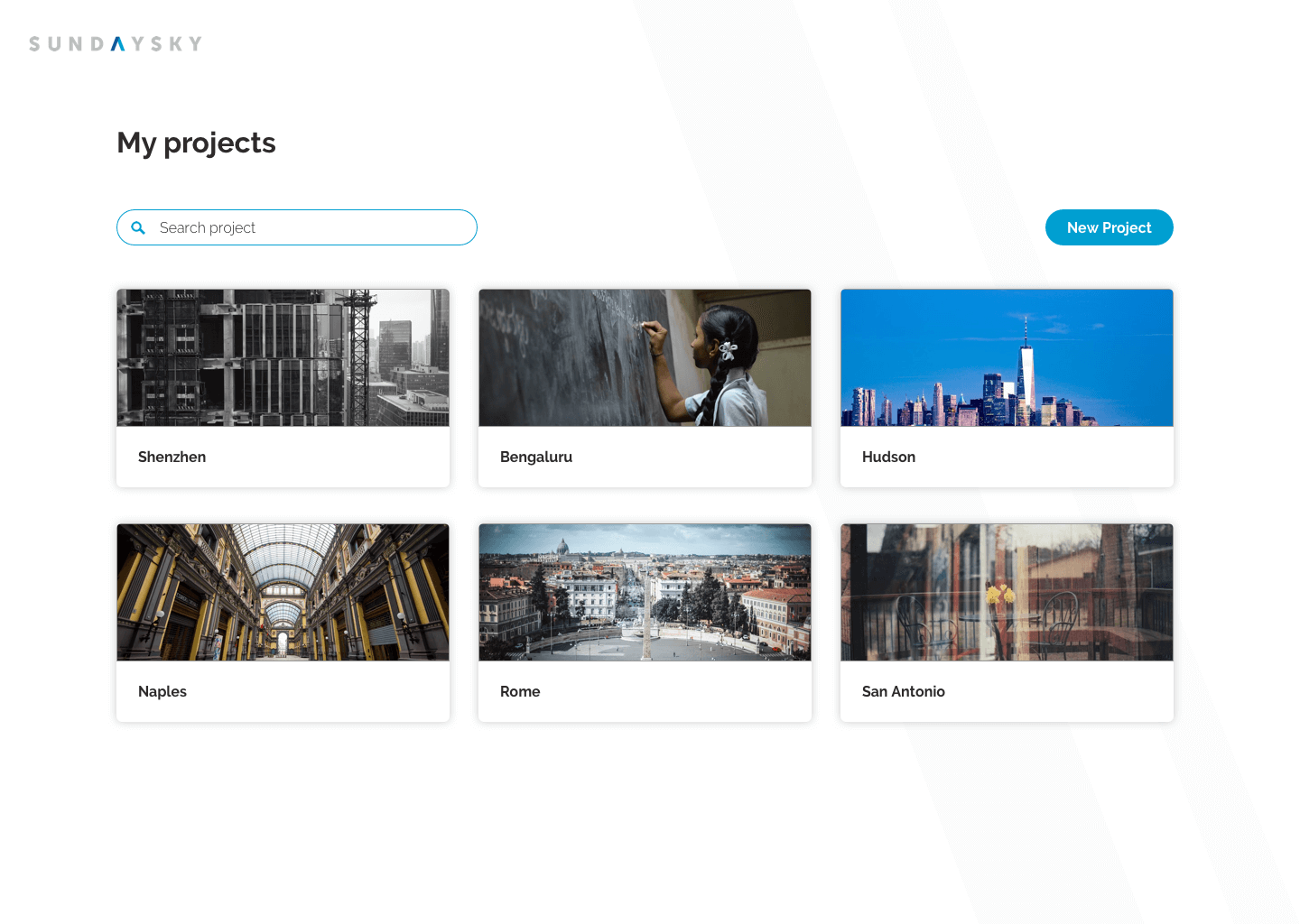The width and height of the screenshot is (1300, 924).
Task: Open the Rome cityscape thumbnail
Action: [x=645, y=592]
